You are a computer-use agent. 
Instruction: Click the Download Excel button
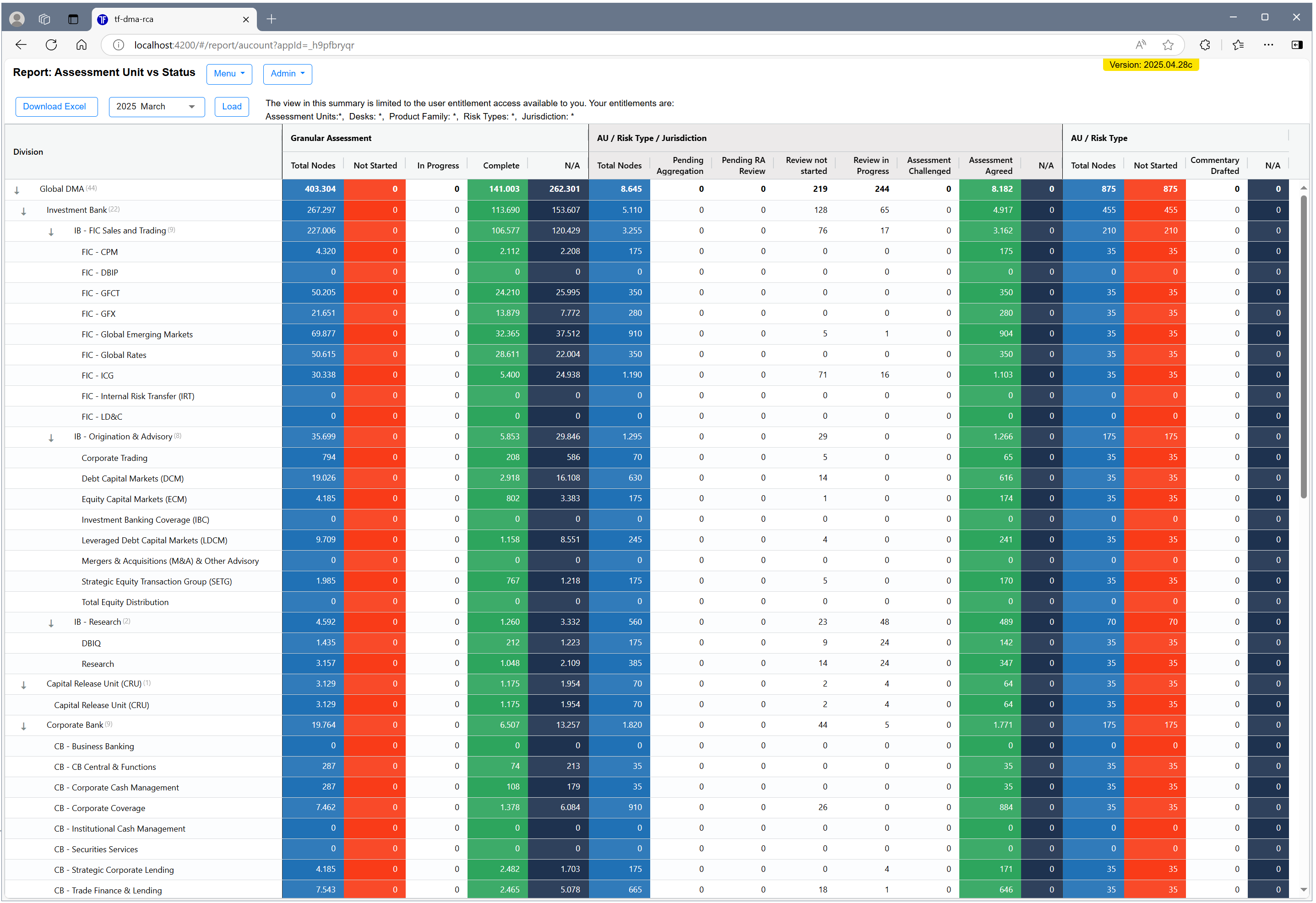coord(56,107)
